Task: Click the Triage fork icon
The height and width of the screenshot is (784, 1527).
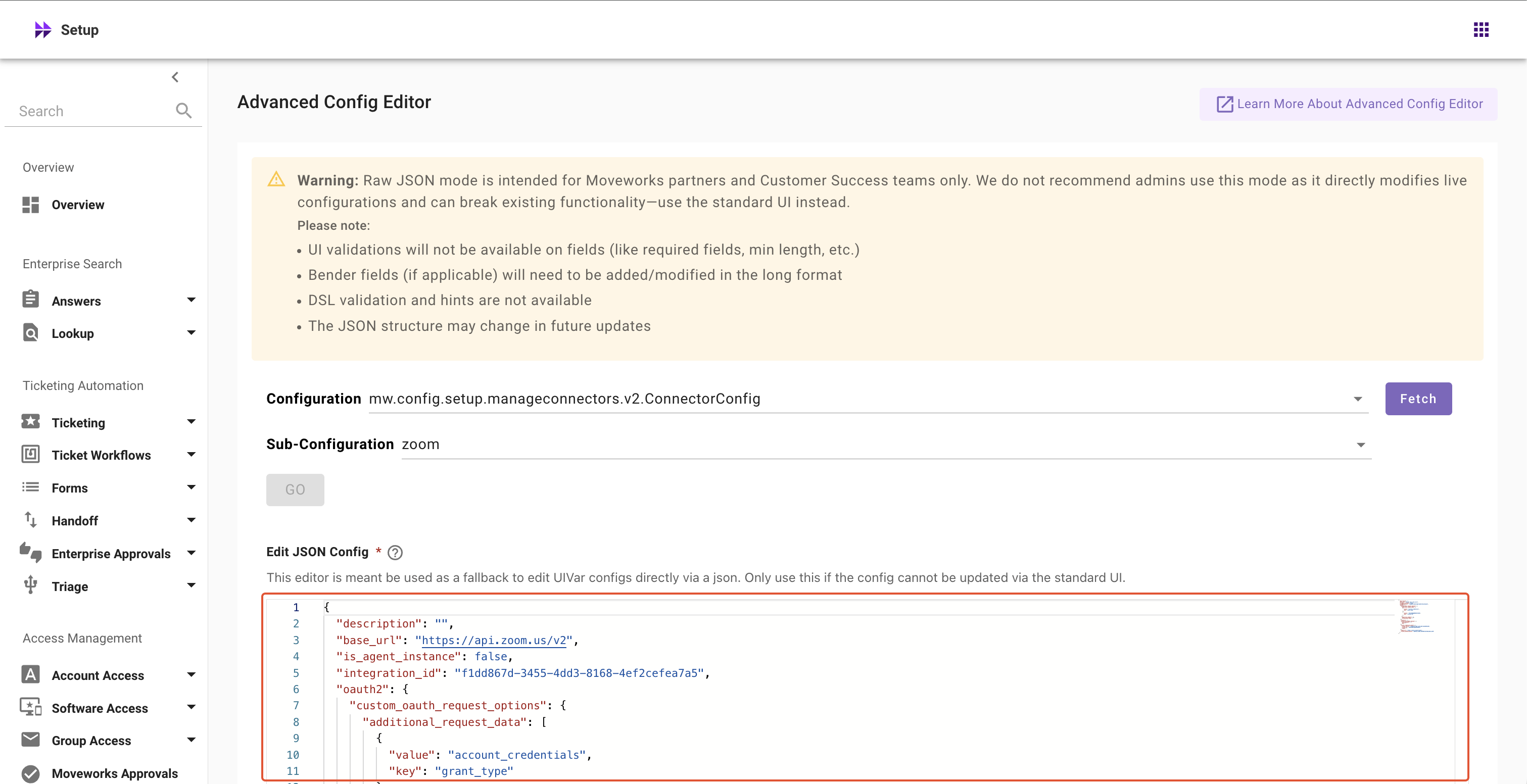Action: coord(31,585)
